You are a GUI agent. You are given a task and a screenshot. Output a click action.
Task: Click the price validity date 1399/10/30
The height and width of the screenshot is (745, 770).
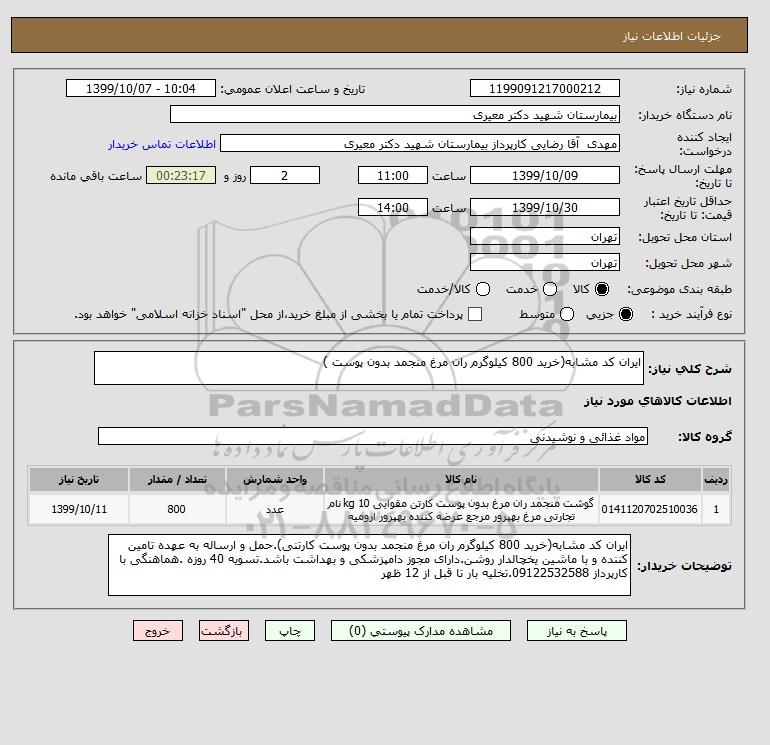click(545, 207)
